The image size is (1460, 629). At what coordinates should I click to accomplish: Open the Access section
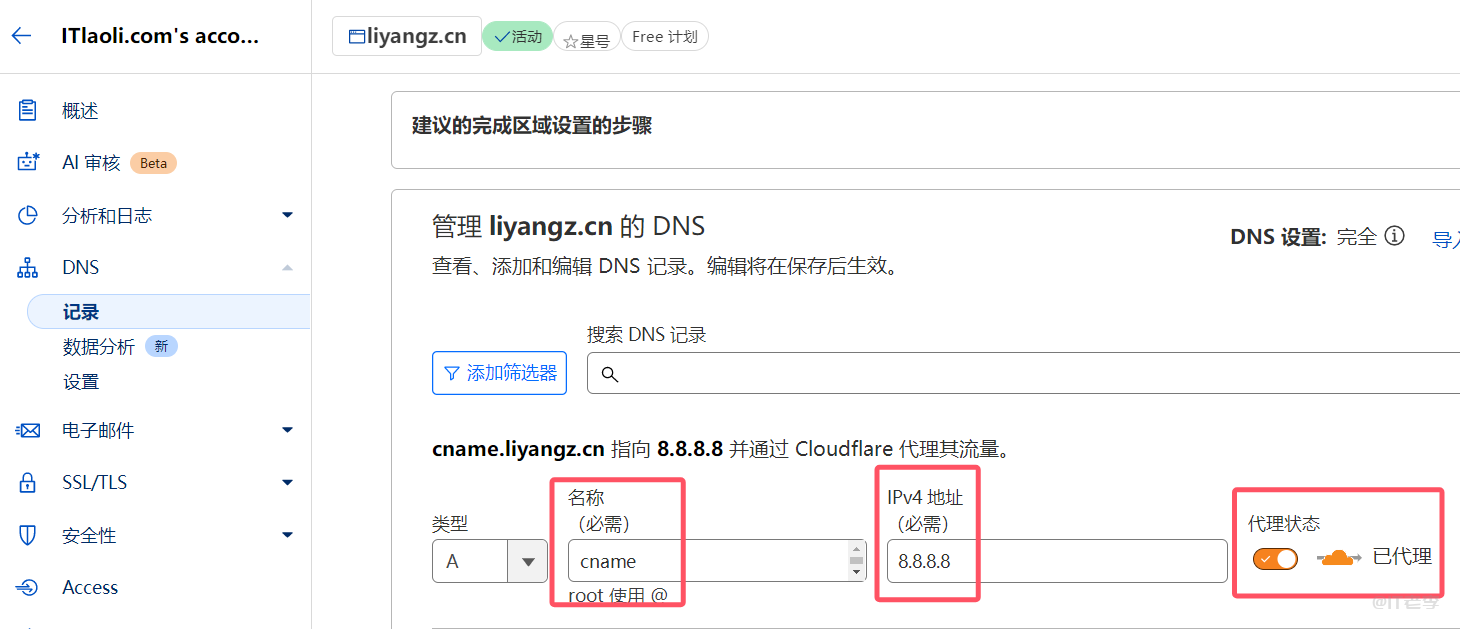[90, 587]
